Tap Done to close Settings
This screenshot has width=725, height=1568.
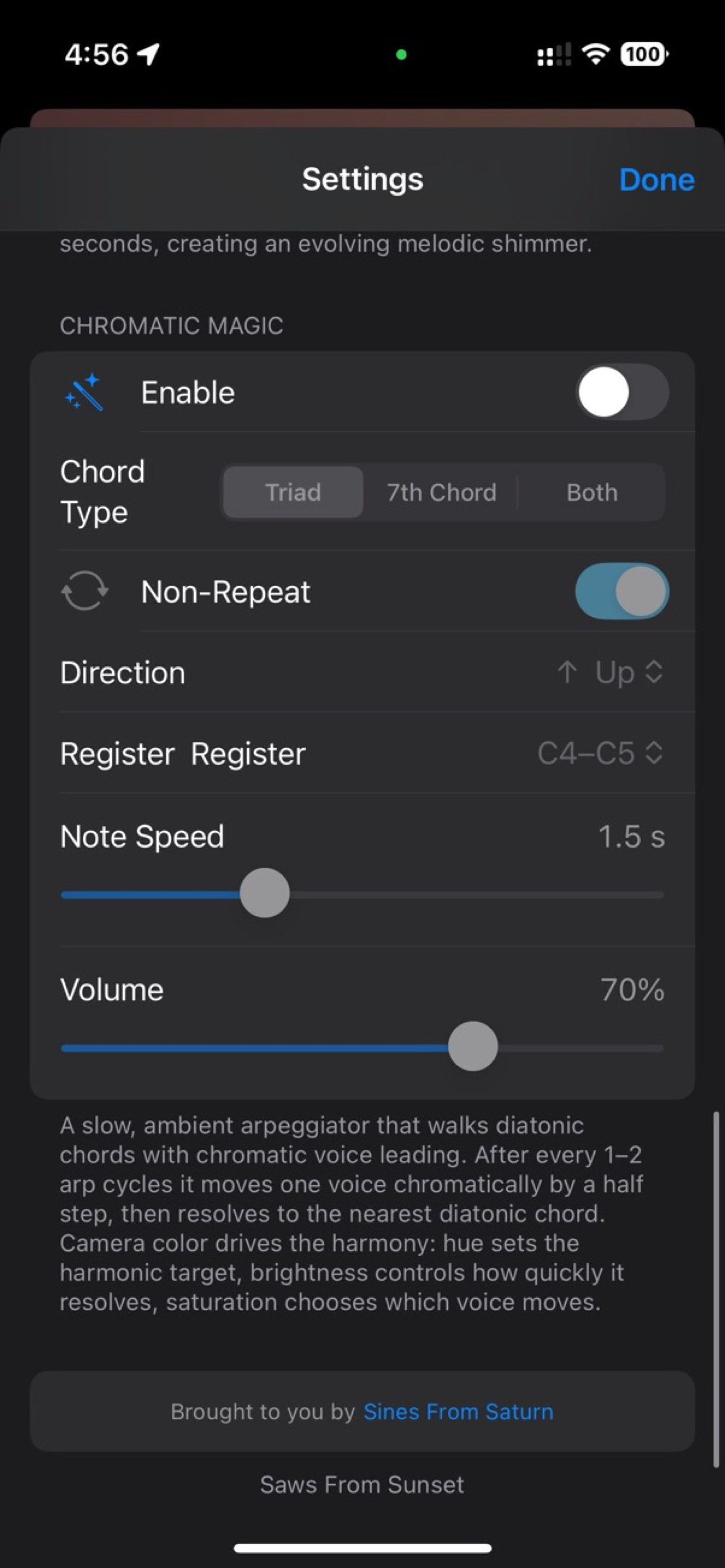tap(657, 179)
